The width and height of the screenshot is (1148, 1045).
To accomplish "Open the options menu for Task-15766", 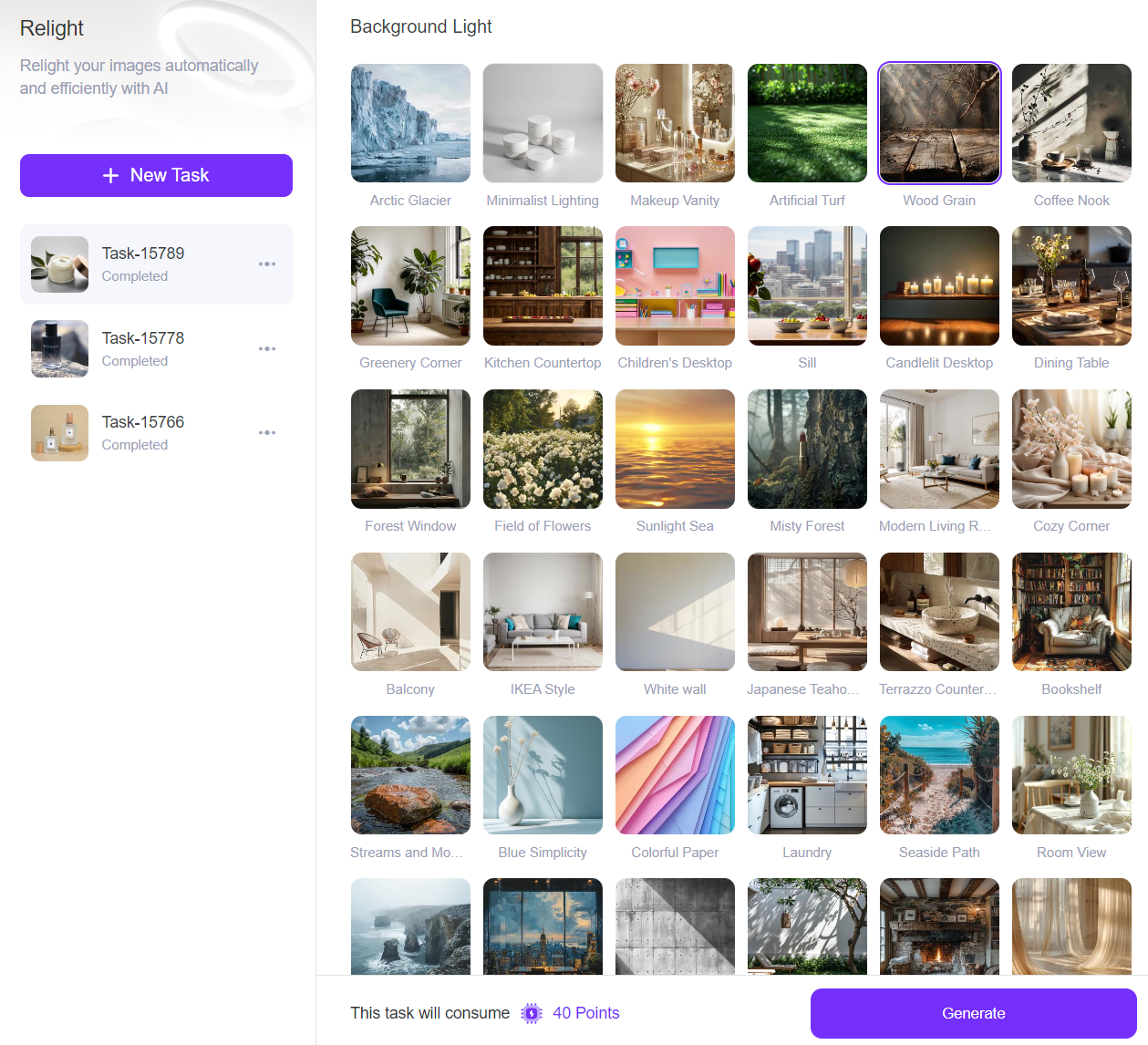I will click(267, 432).
